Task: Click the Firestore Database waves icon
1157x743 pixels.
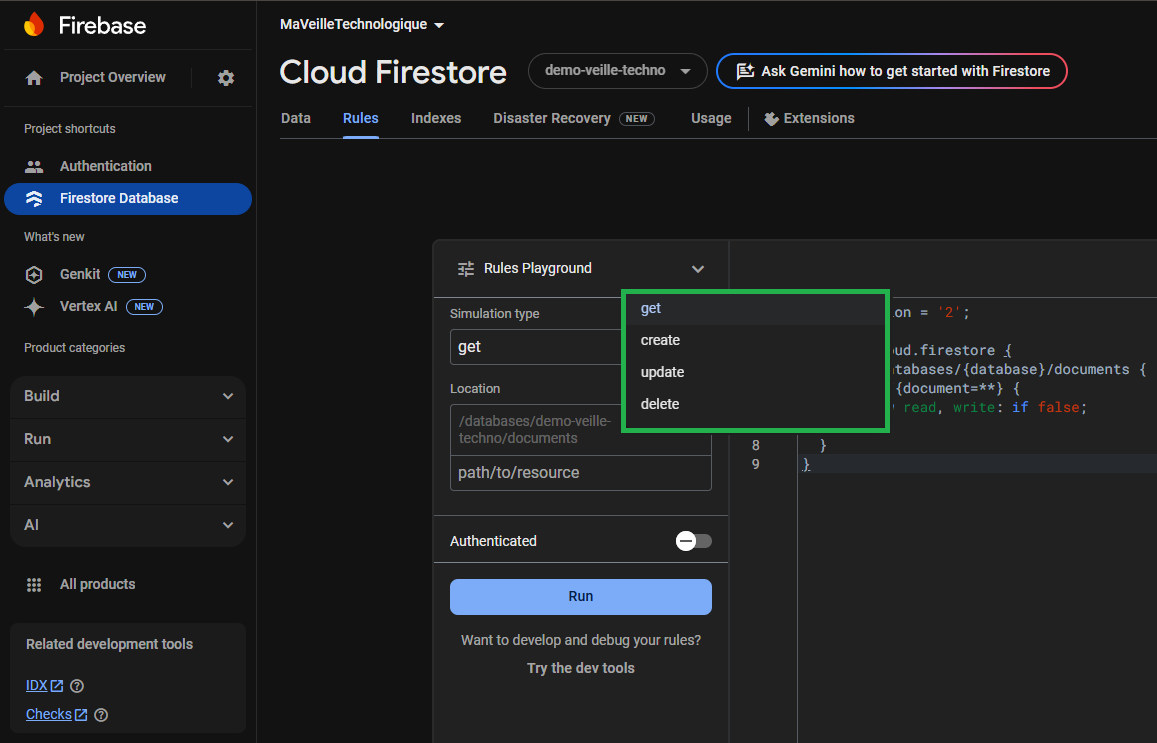Action: pyautogui.click(x=34, y=198)
